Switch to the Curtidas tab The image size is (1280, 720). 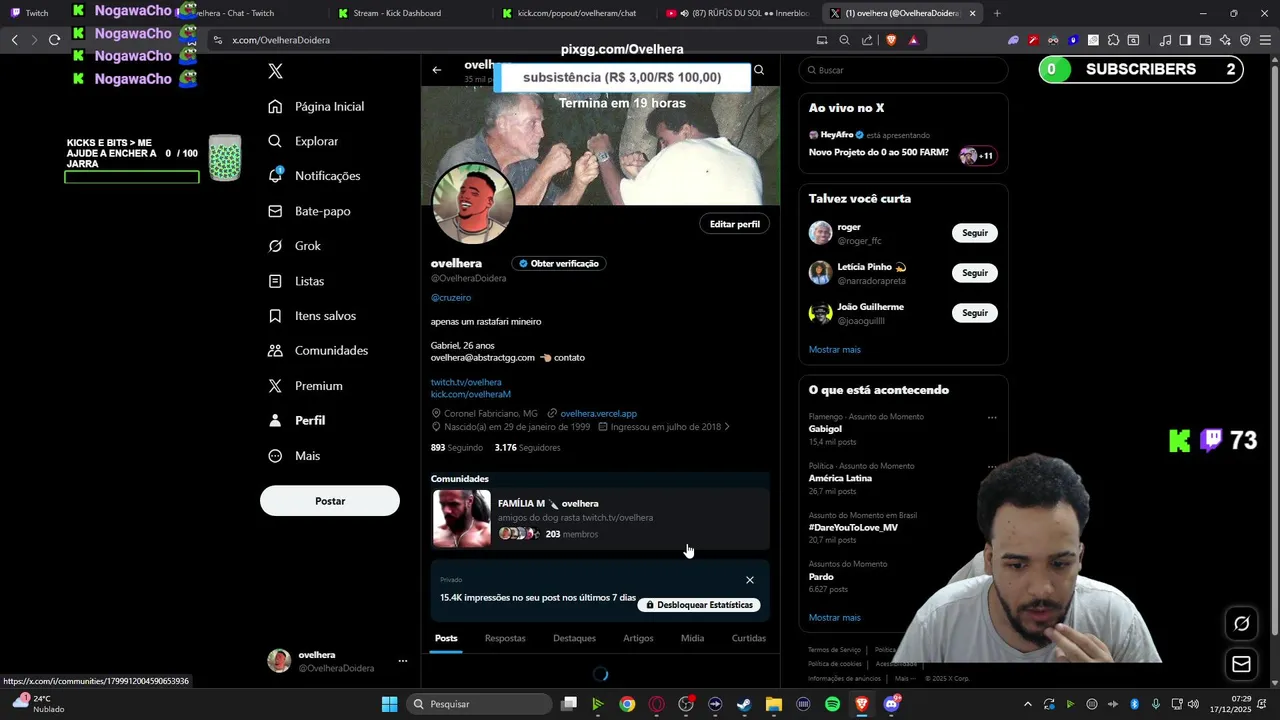pyautogui.click(x=749, y=638)
